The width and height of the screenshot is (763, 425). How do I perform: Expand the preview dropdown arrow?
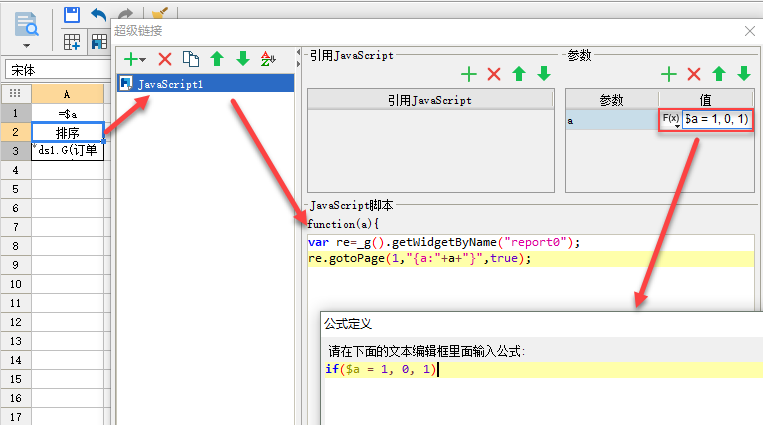pos(26,46)
